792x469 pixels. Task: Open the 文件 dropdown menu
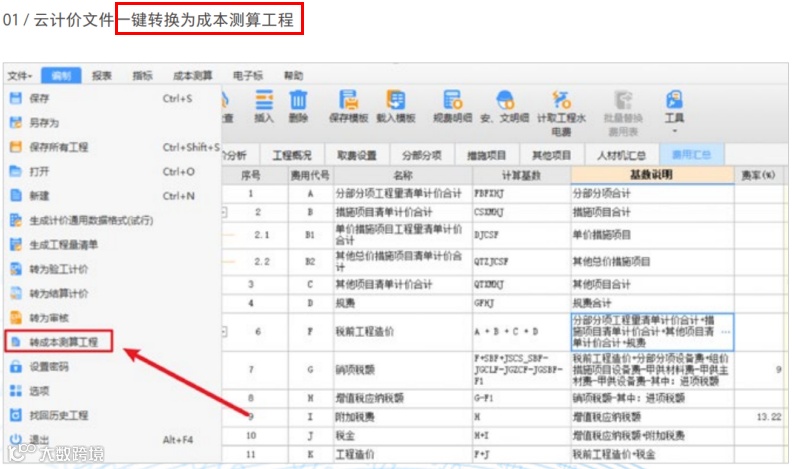pos(20,76)
